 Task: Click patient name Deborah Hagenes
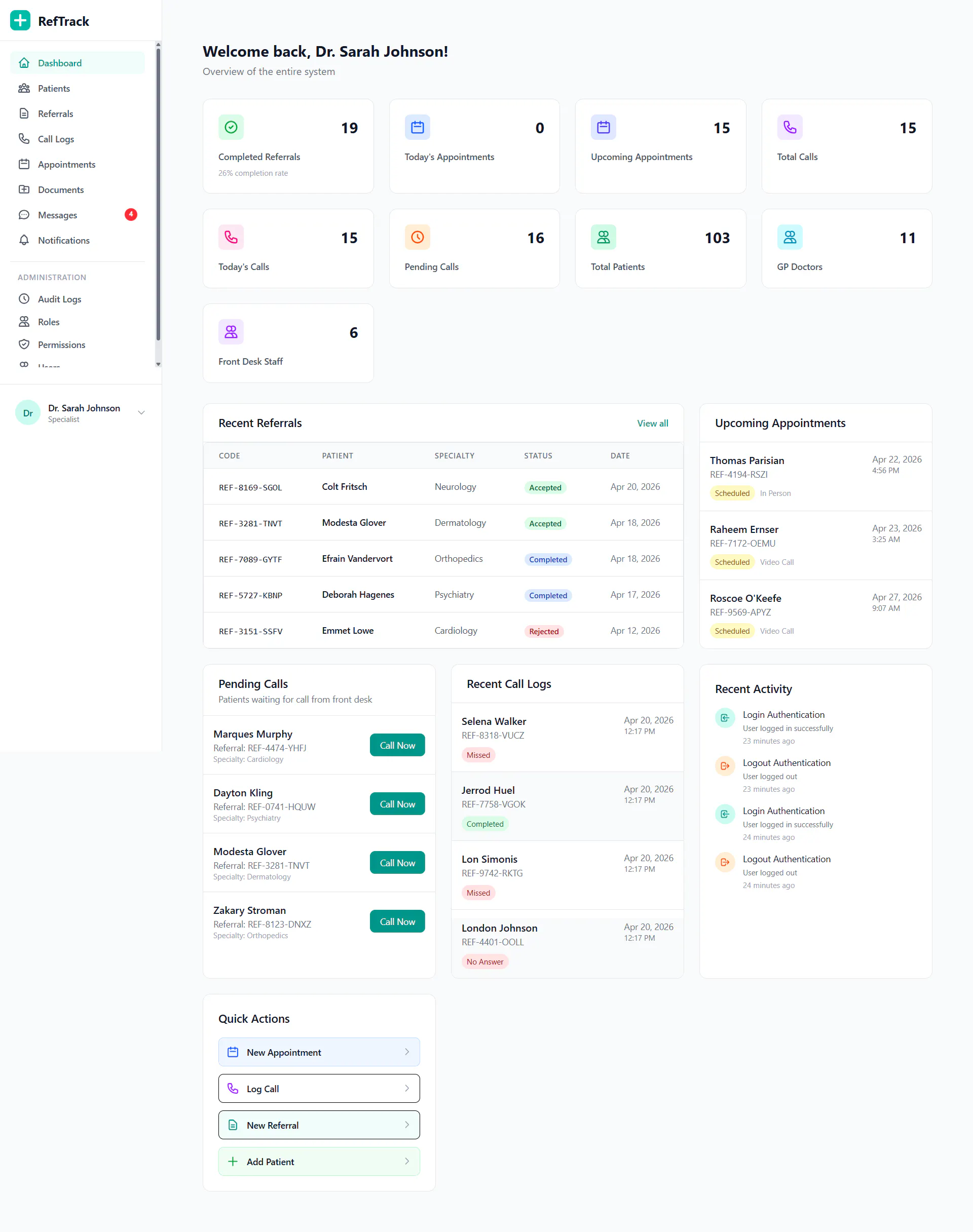[x=358, y=594]
